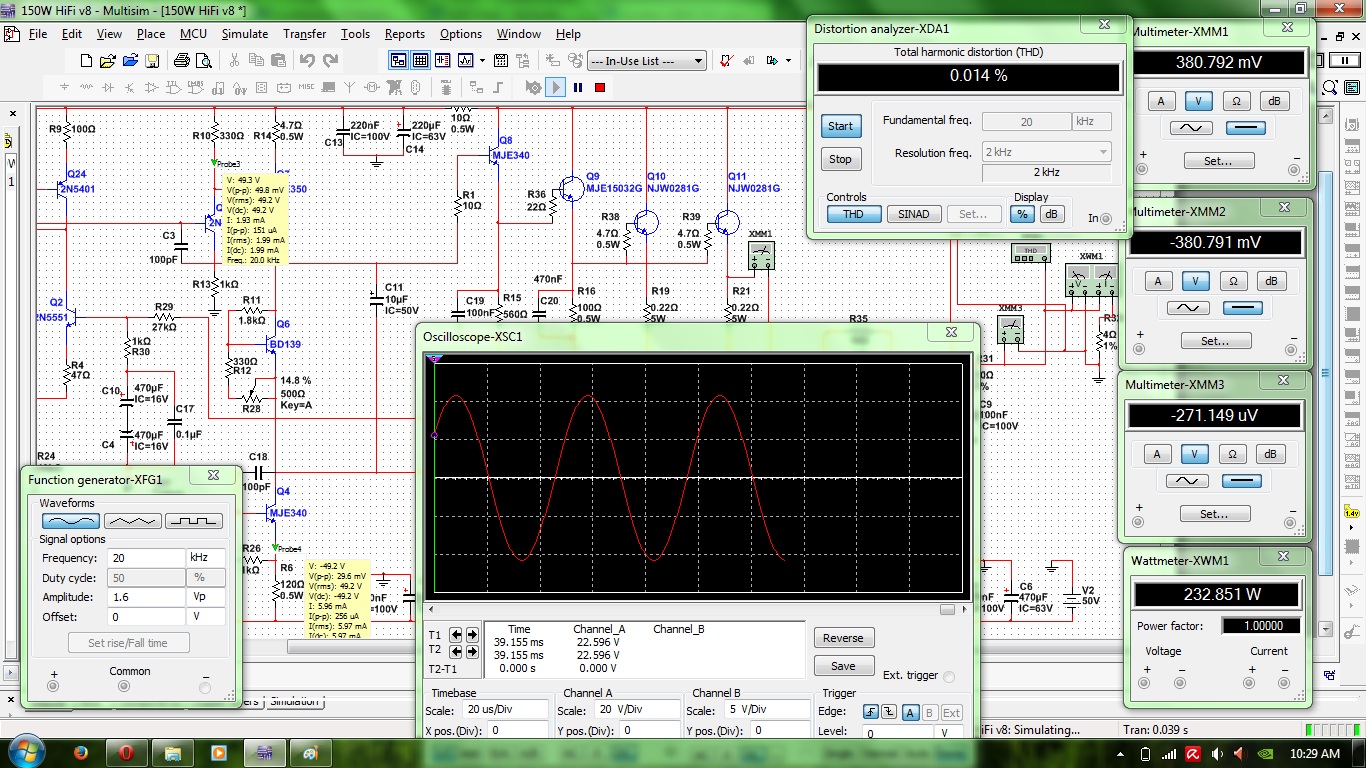This screenshot has width=1366, height=768.
Task: Place a transistor component from toolbar
Action: (130, 87)
